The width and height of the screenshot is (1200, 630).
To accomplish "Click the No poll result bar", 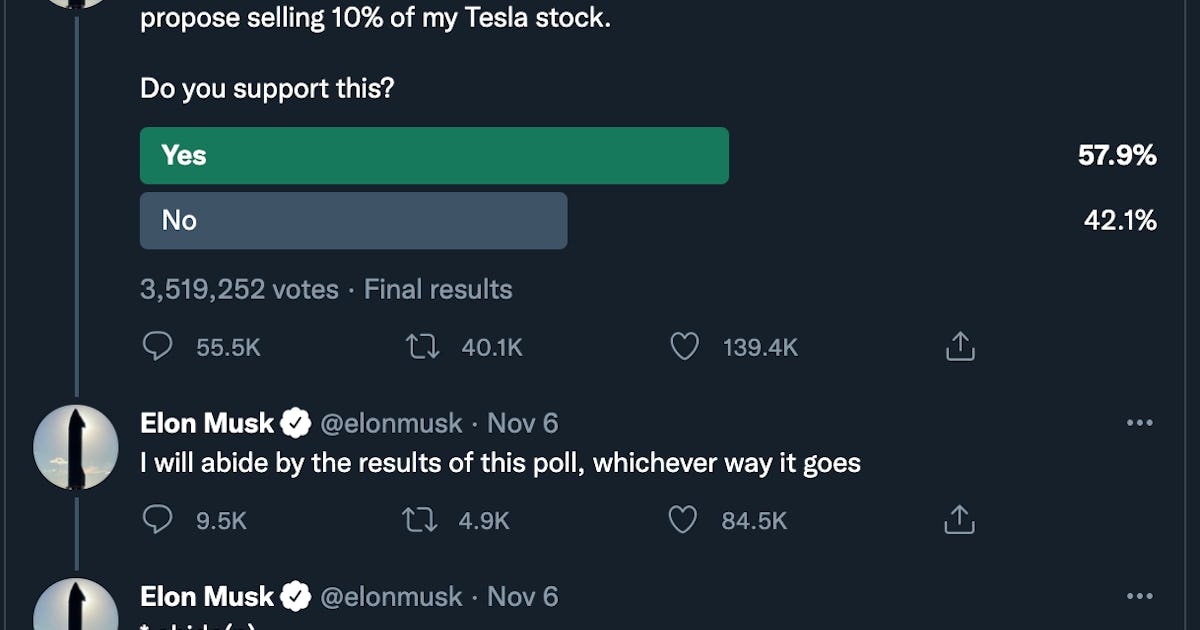I will [353, 221].
